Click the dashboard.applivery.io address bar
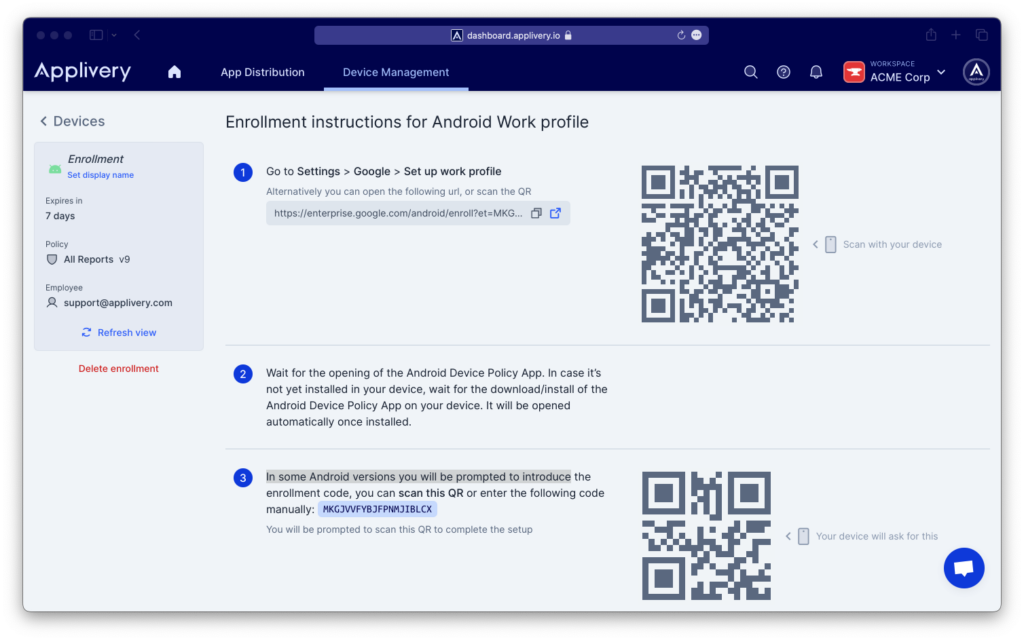Screen dimensions: 1024x640 tap(511, 35)
